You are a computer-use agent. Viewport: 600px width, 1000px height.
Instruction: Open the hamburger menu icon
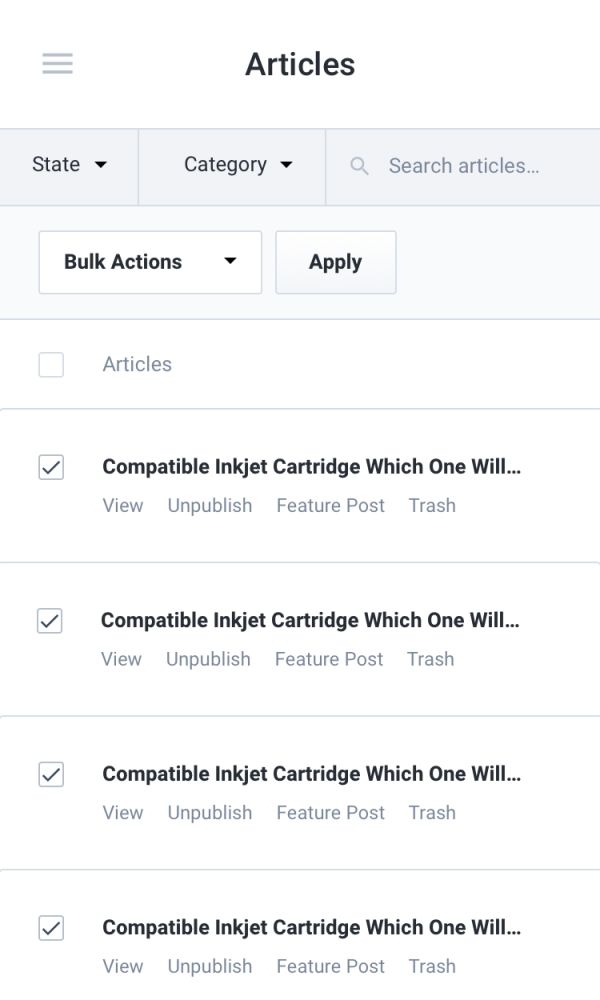tap(57, 64)
